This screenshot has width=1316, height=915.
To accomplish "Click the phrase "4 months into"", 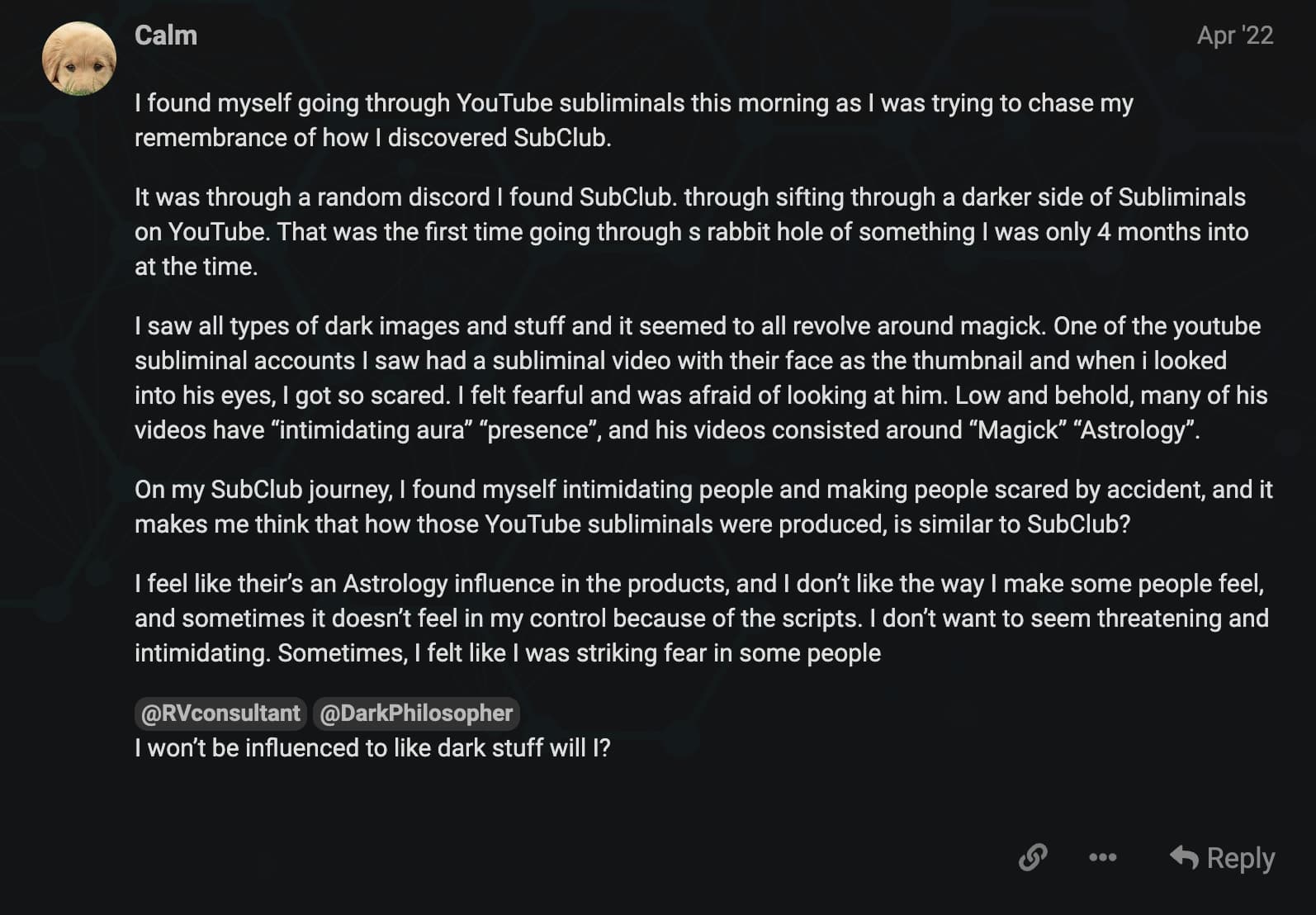I will point(1172,232).
